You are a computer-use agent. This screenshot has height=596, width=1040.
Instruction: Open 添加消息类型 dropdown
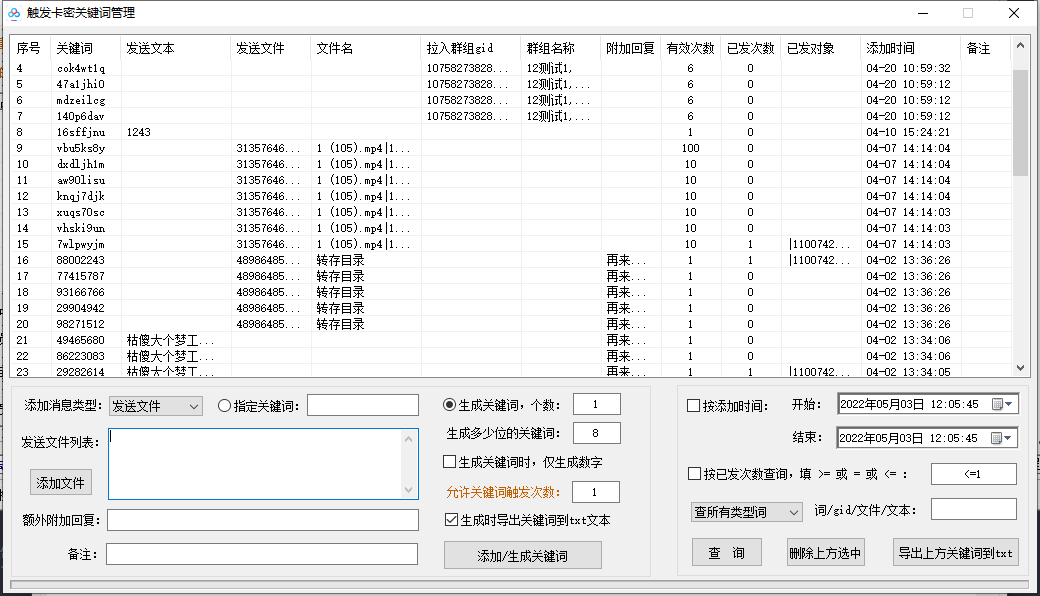pyautogui.click(x=156, y=406)
